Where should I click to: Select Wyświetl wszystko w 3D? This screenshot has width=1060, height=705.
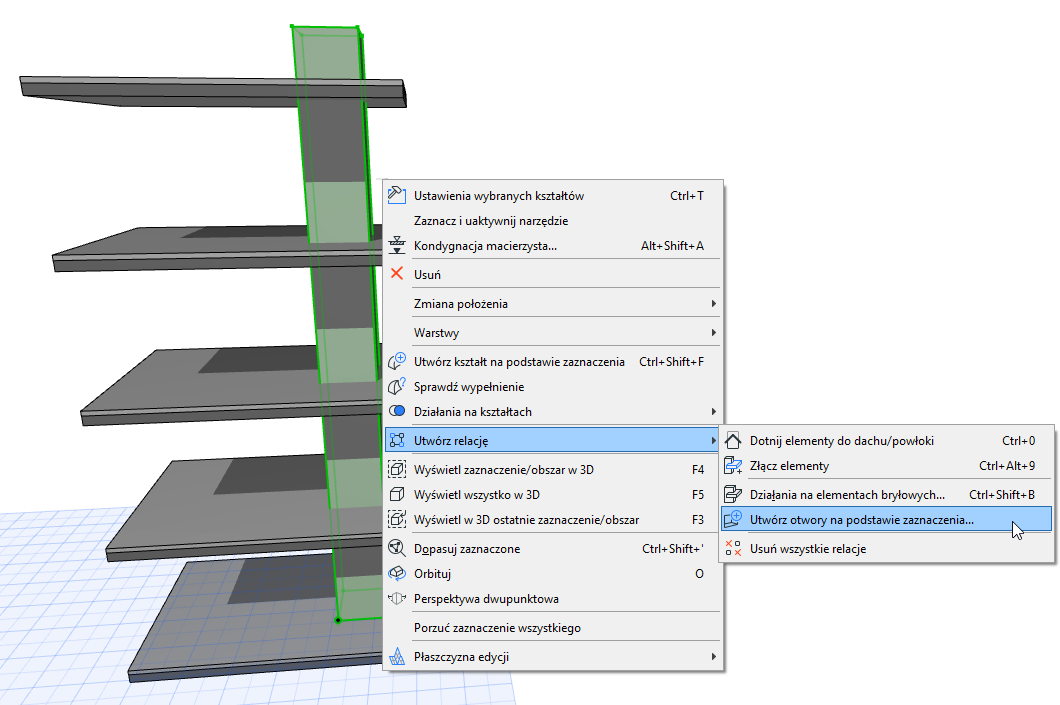tap(552, 494)
